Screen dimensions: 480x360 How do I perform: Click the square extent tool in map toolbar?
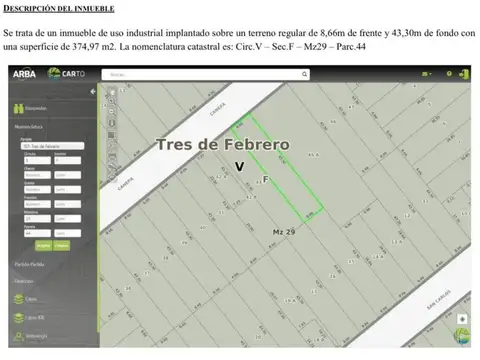(112, 135)
